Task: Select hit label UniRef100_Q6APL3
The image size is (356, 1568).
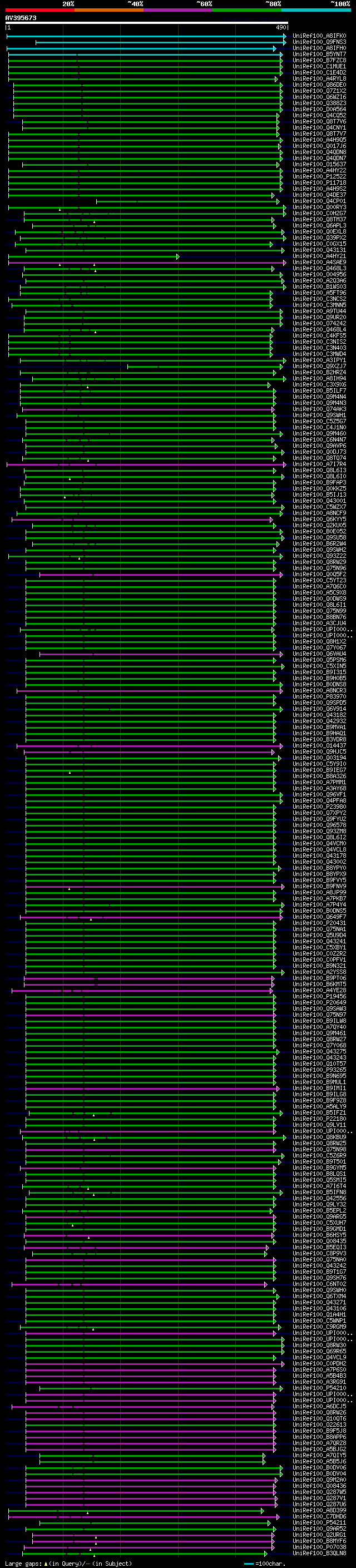Action: click(319, 226)
